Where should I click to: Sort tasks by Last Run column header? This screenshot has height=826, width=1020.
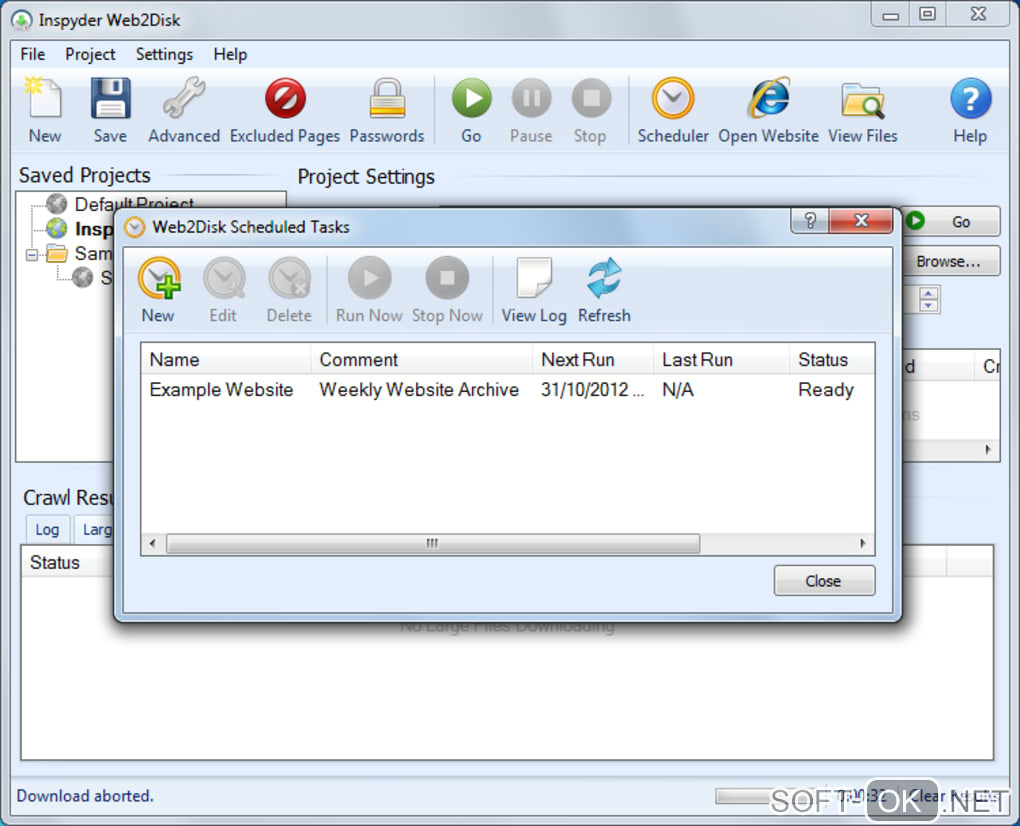pos(721,360)
